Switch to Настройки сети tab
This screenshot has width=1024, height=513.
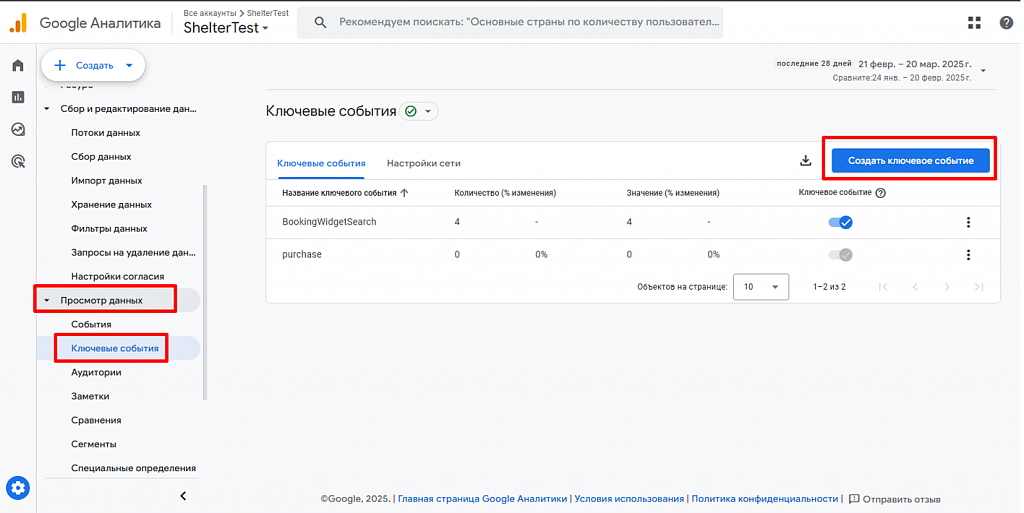424,163
